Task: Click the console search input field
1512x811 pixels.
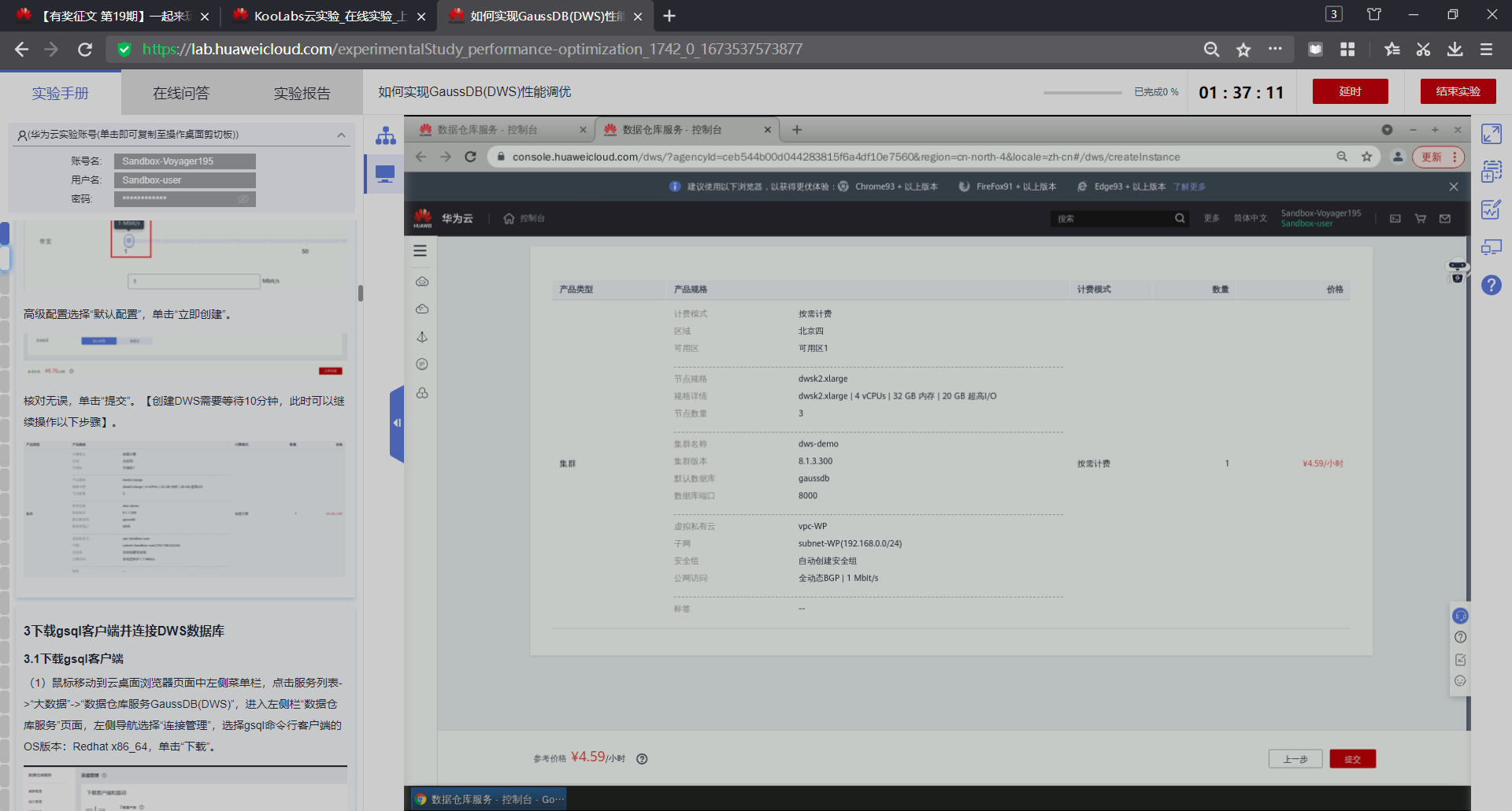Action: click(x=1112, y=218)
